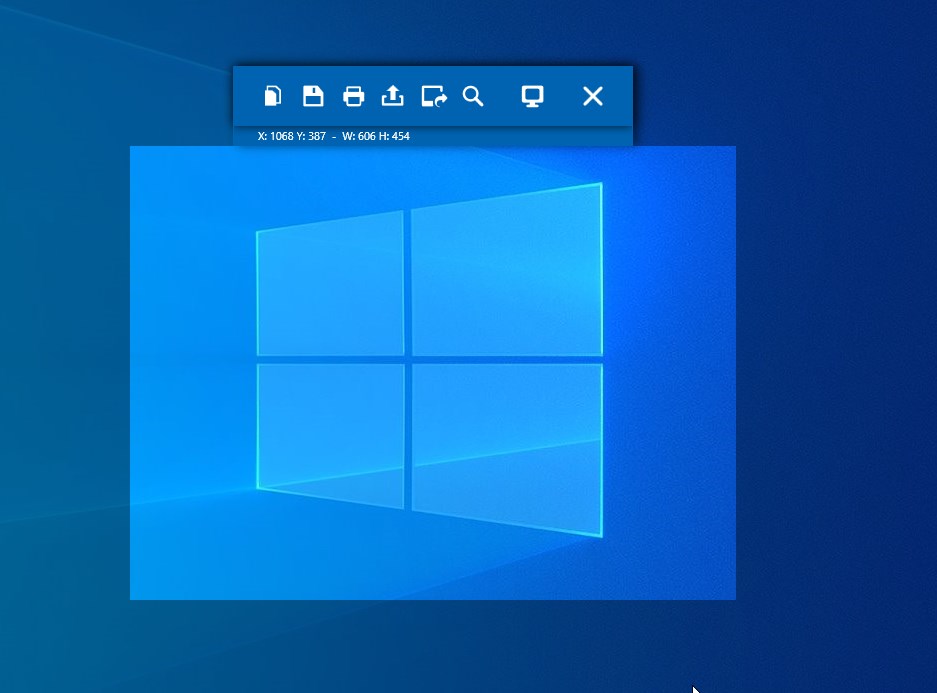Click the upload arrow icon beside the printer
The height and width of the screenshot is (693, 937).
[392, 96]
